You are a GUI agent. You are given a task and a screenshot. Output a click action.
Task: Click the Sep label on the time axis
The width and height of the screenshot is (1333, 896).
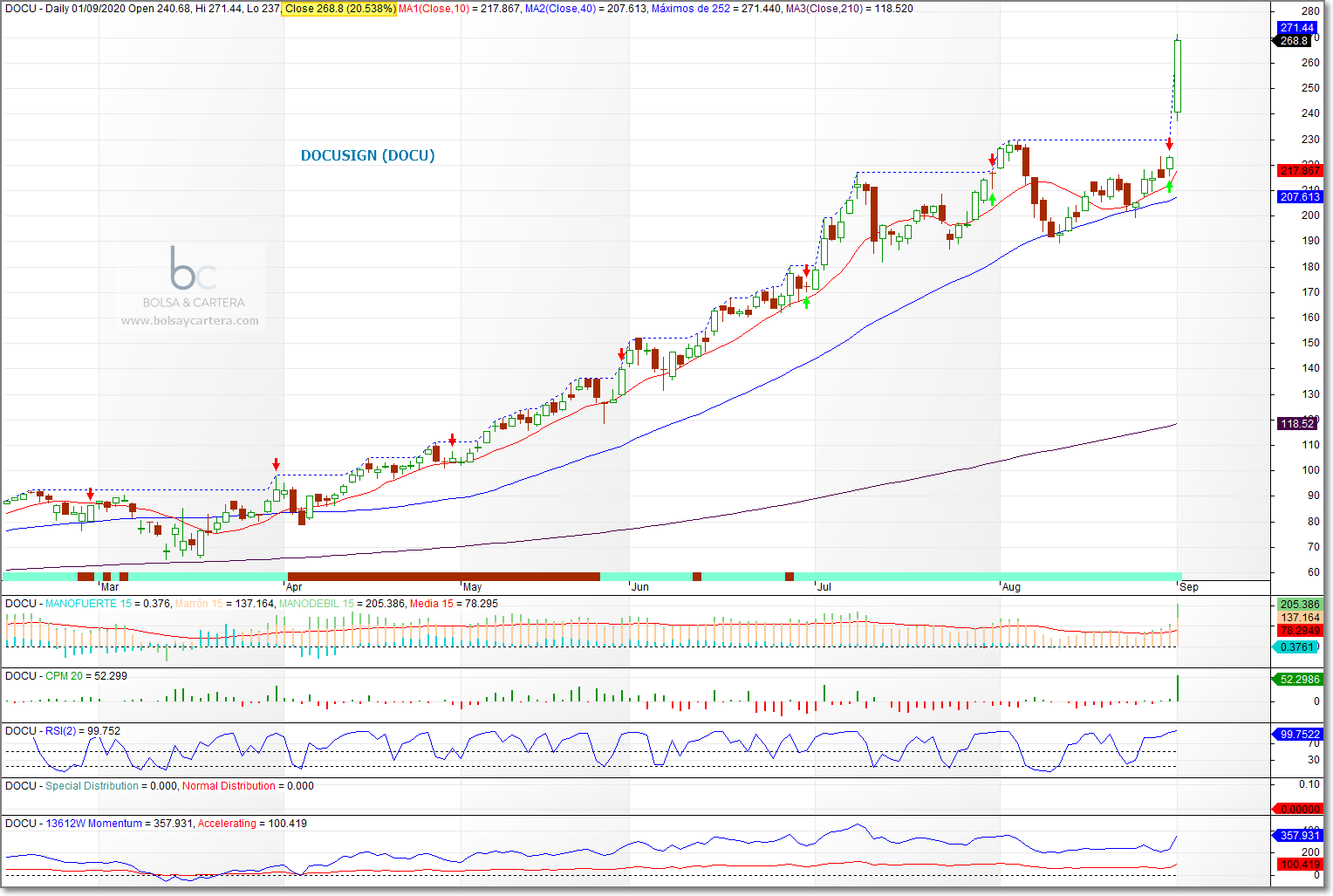(1189, 587)
